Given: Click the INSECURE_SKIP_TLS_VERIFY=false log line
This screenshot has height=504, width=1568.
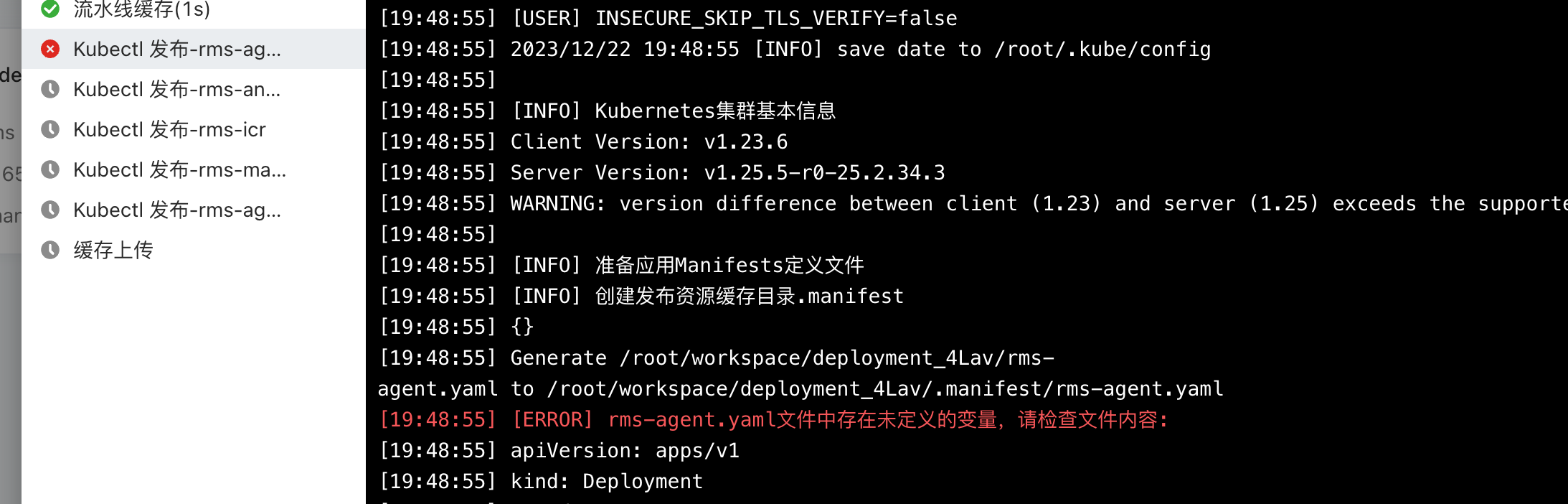Looking at the screenshot, I should click(x=668, y=18).
